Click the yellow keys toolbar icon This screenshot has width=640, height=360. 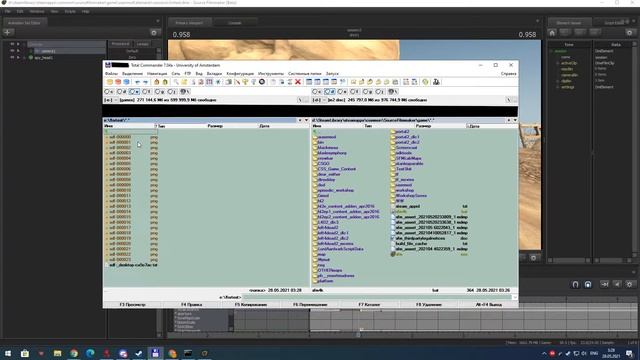245,82
